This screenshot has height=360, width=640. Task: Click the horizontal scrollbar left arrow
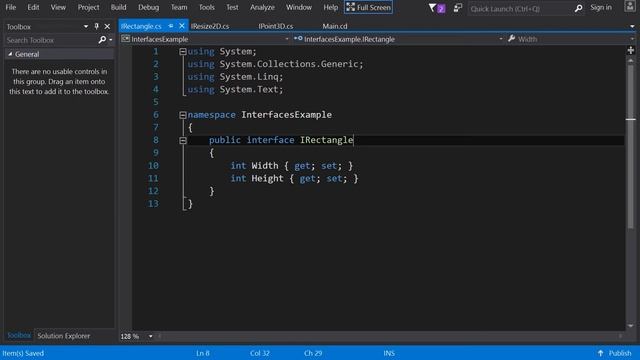(160, 336)
